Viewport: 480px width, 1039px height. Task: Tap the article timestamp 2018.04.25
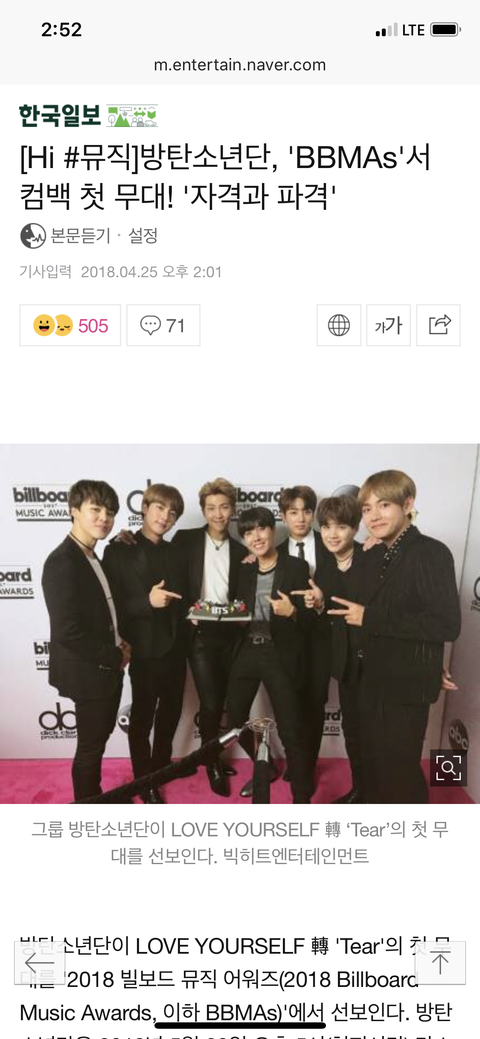pyautogui.click(x=119, y=272)
